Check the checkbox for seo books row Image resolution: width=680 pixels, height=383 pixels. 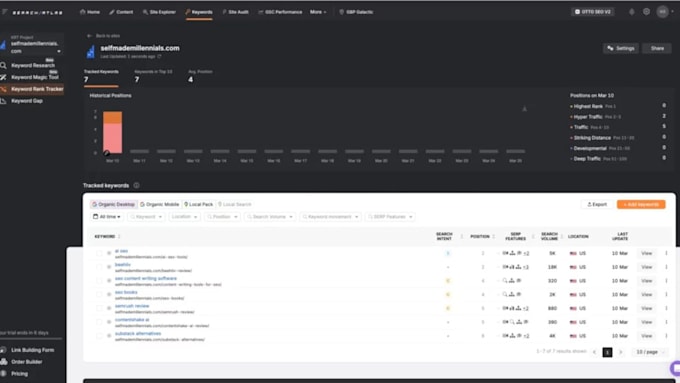pos(99,295)
